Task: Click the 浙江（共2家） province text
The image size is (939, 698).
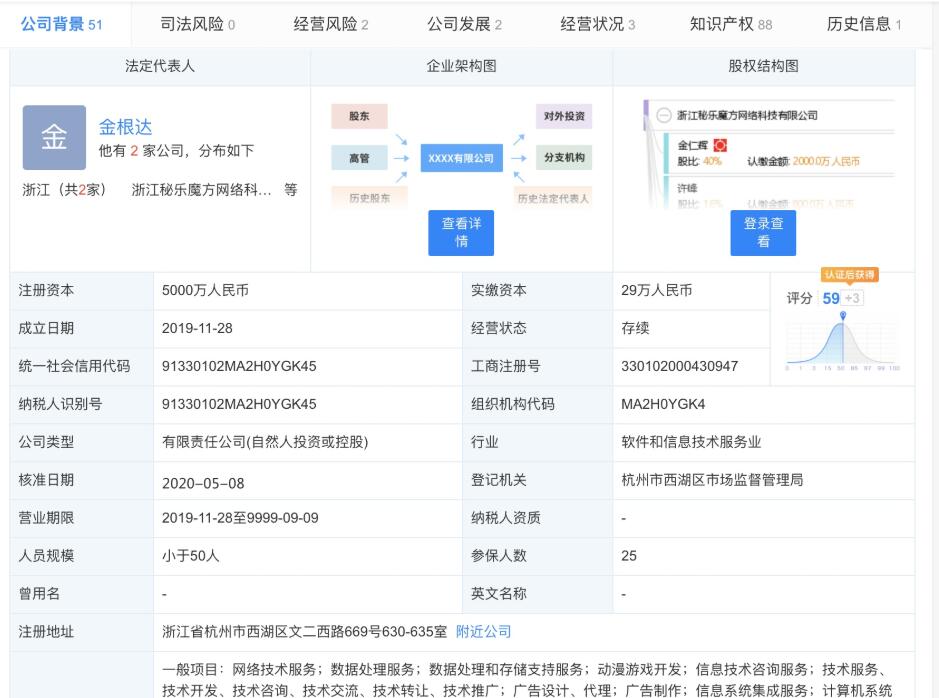Action: click(x=67, y=190)
